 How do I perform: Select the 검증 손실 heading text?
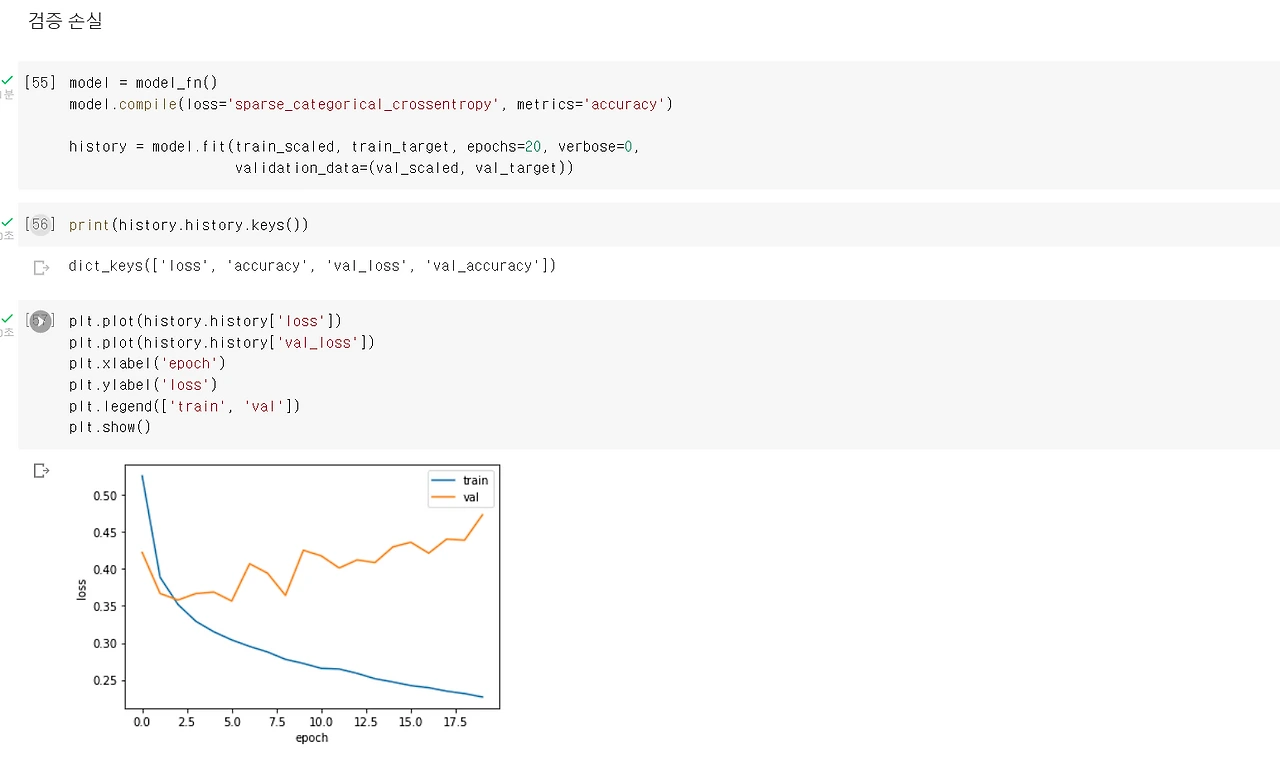65,21
